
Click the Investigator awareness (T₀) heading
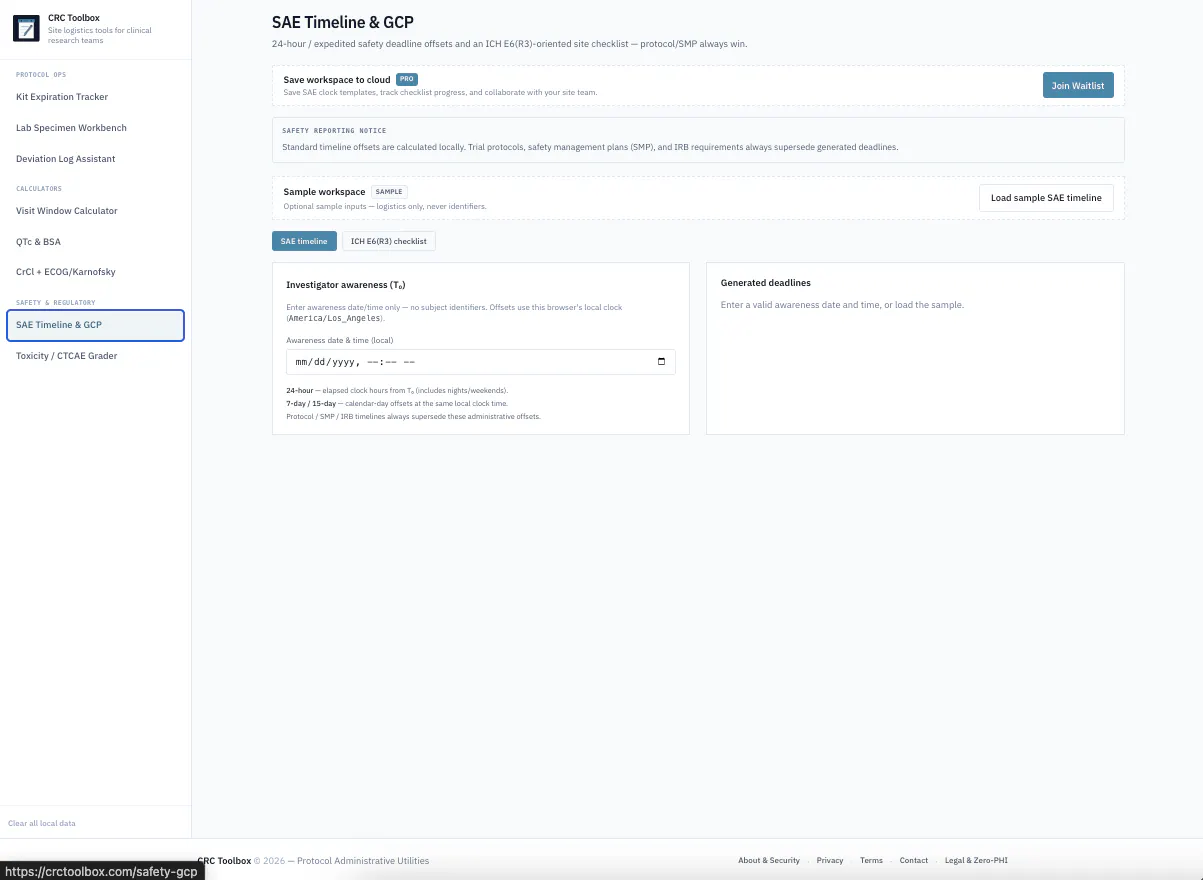pyautogui.click(x=345, y=285)
